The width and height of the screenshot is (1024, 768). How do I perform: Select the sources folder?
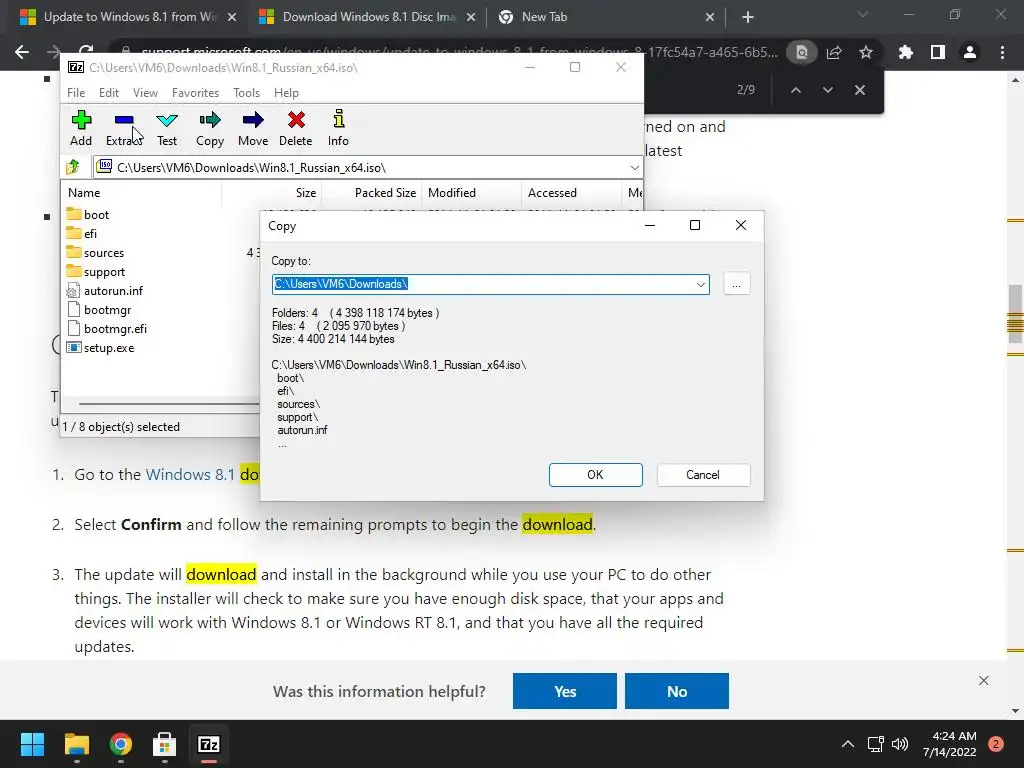point(103,253)
